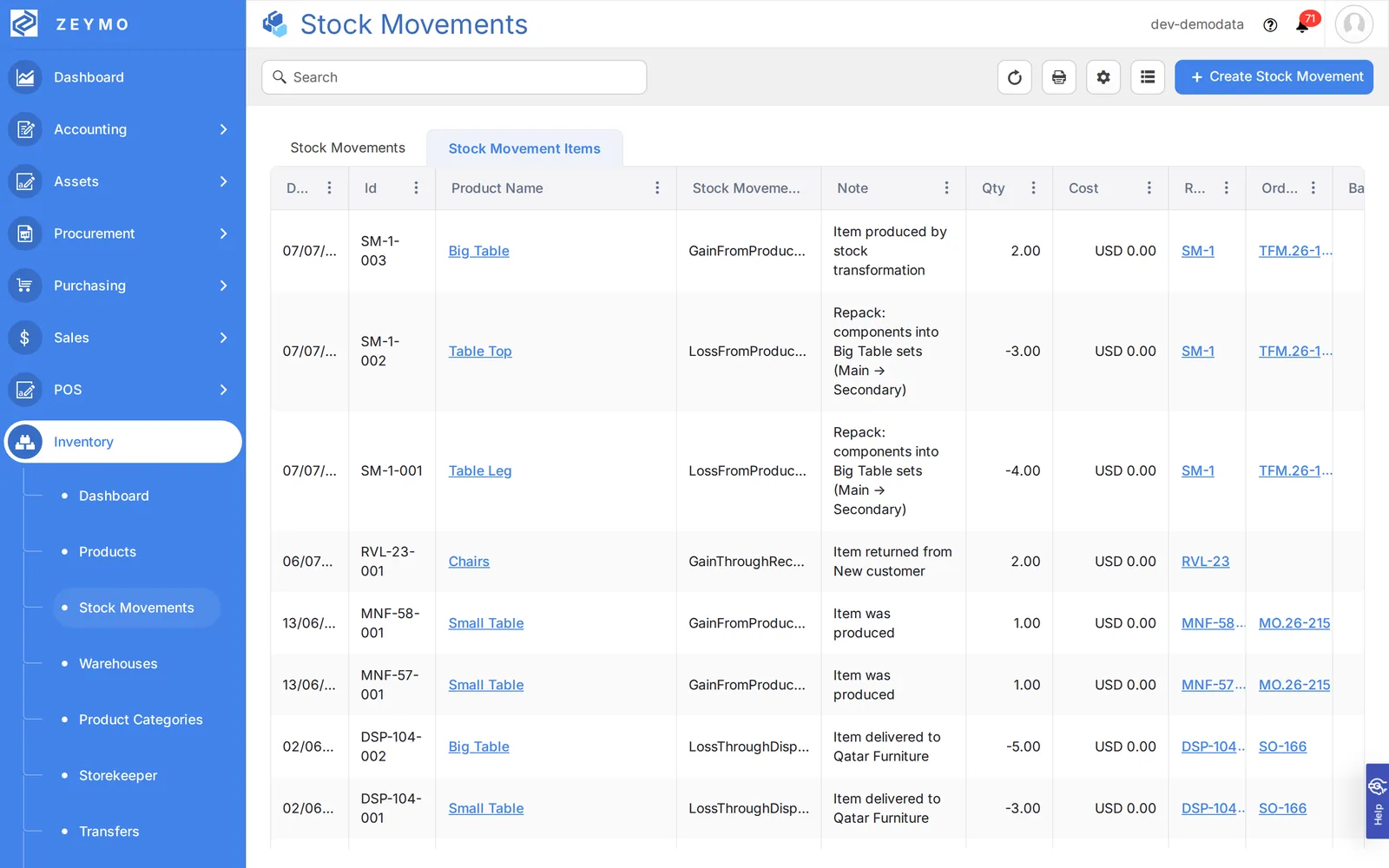
Task: Open the notifications bell
Action: pyautogui.click(x=1302, y=26)
